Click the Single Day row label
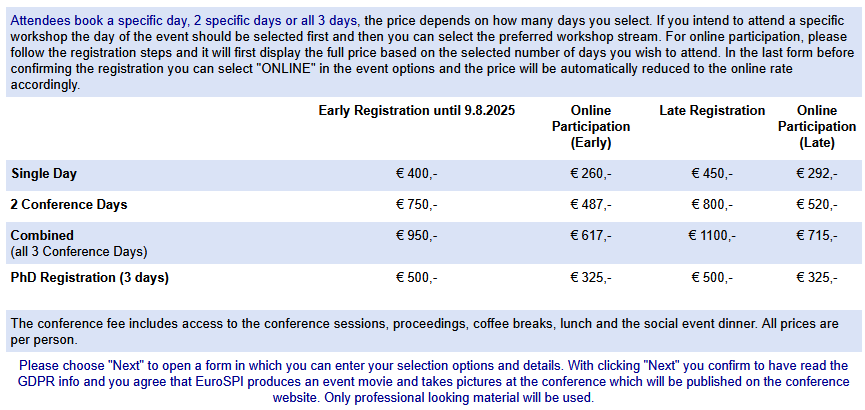 [x=44, y=174]
